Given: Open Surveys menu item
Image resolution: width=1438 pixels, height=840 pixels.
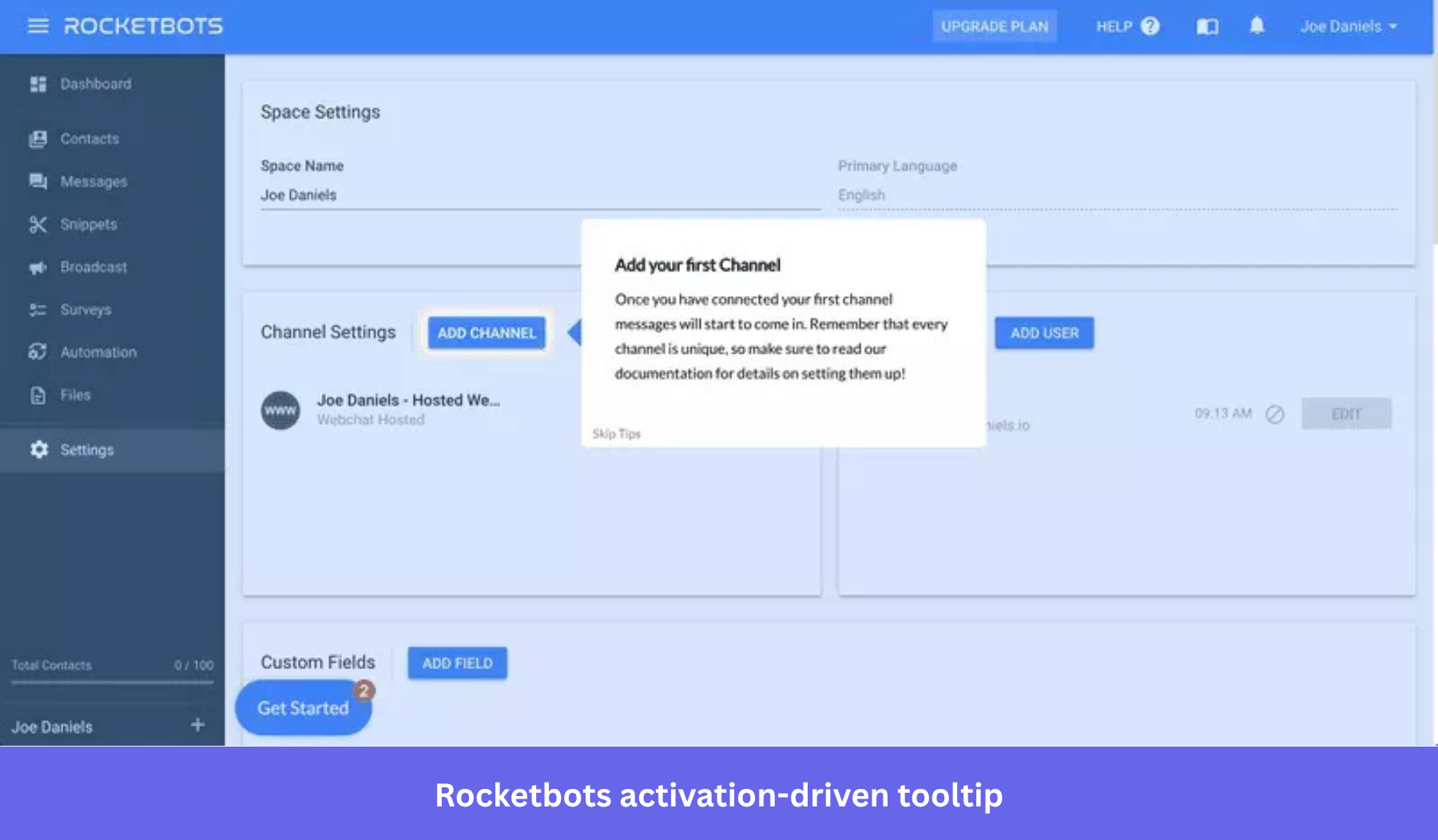Looking at the screenshot, I should click(112, 310).
